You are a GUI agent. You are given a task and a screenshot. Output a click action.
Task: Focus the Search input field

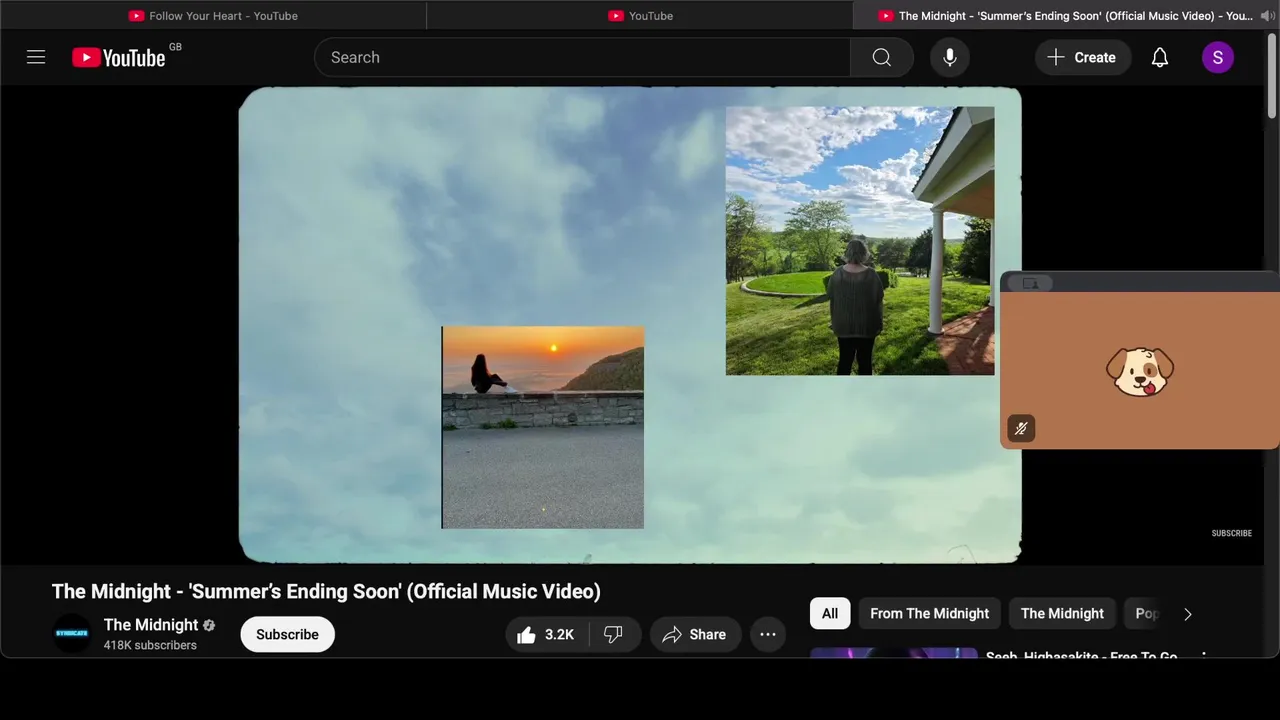(582, 57)
